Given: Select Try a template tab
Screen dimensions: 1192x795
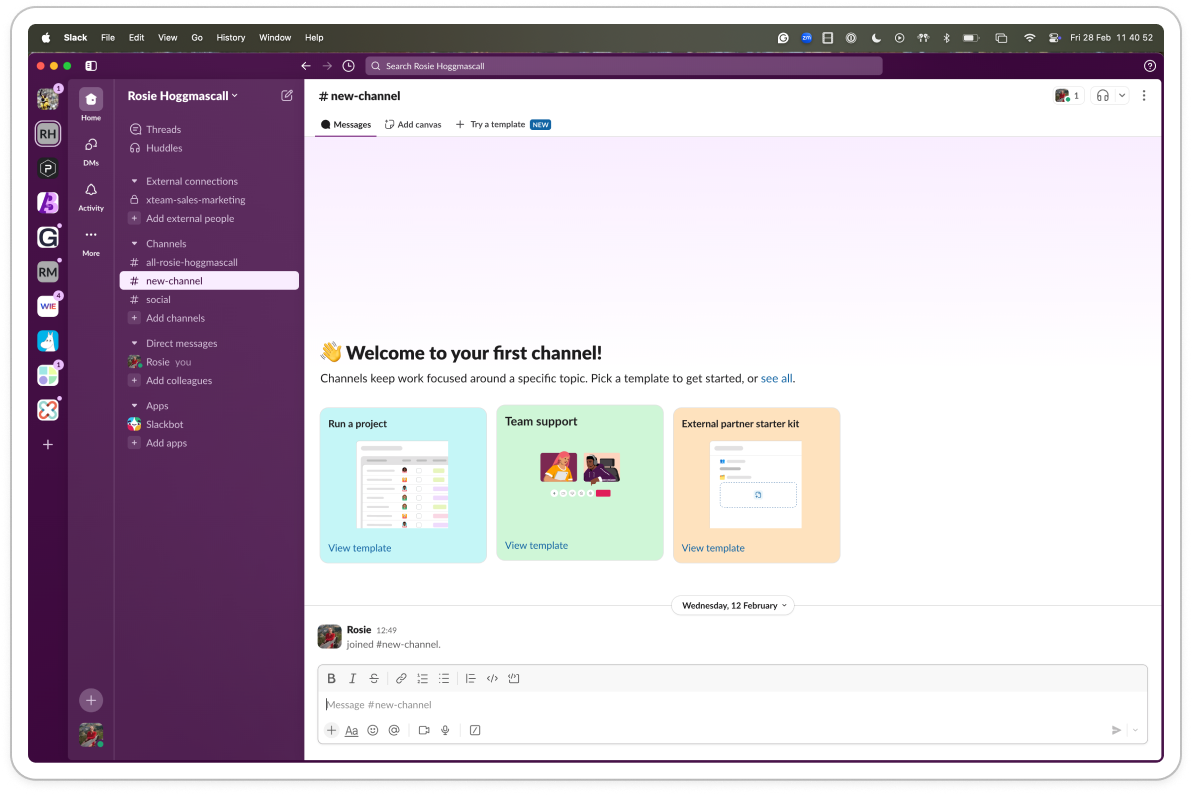Looking at the screenshot, I should click(x=502, y=125).
